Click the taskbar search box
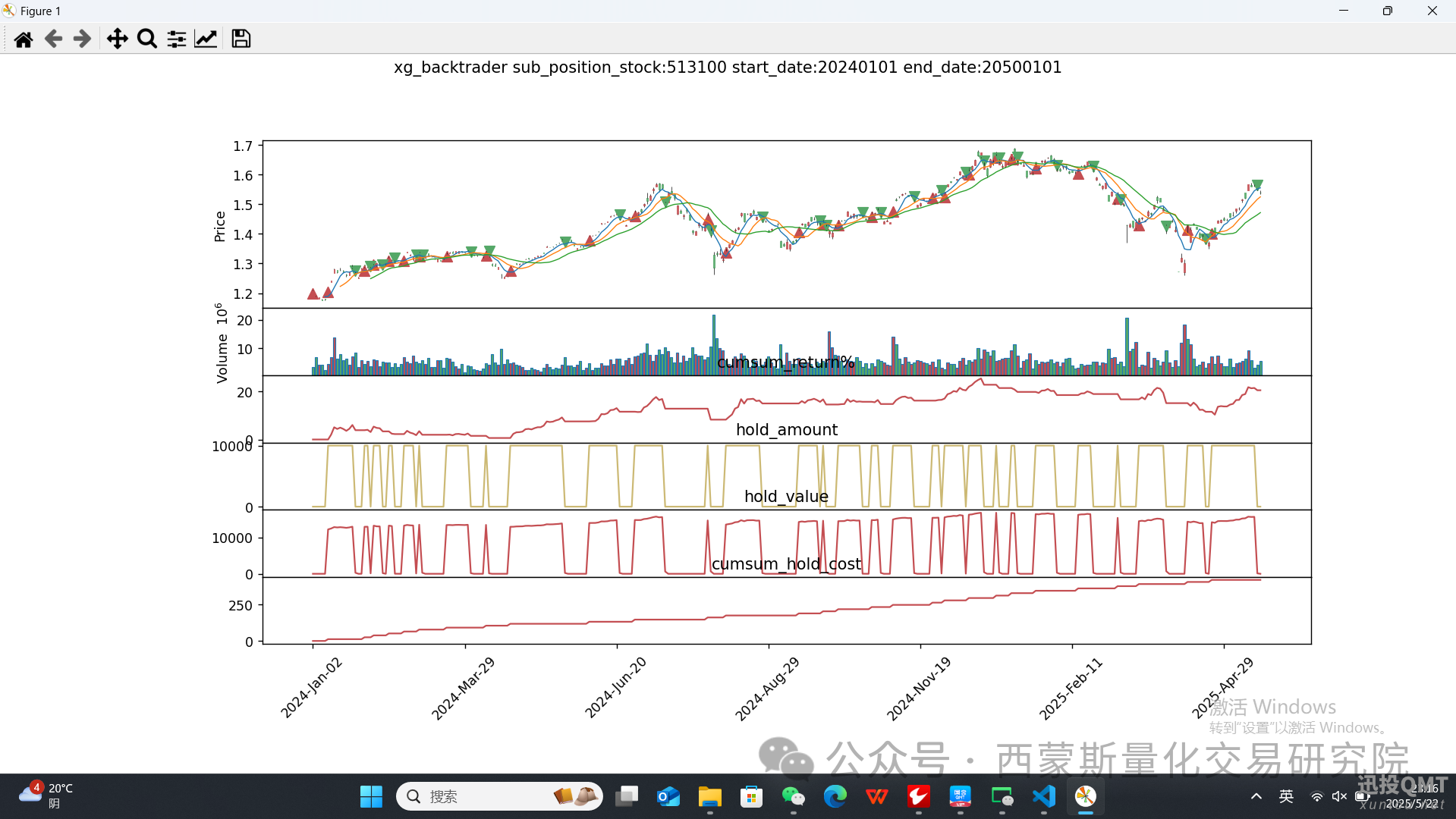The width and height of the screenshot is (1456, 819). point(499,796)
